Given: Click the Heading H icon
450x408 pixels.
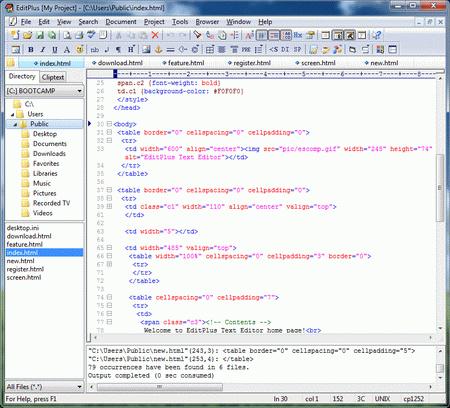Looking at the screenshot, I should [131, 49].
